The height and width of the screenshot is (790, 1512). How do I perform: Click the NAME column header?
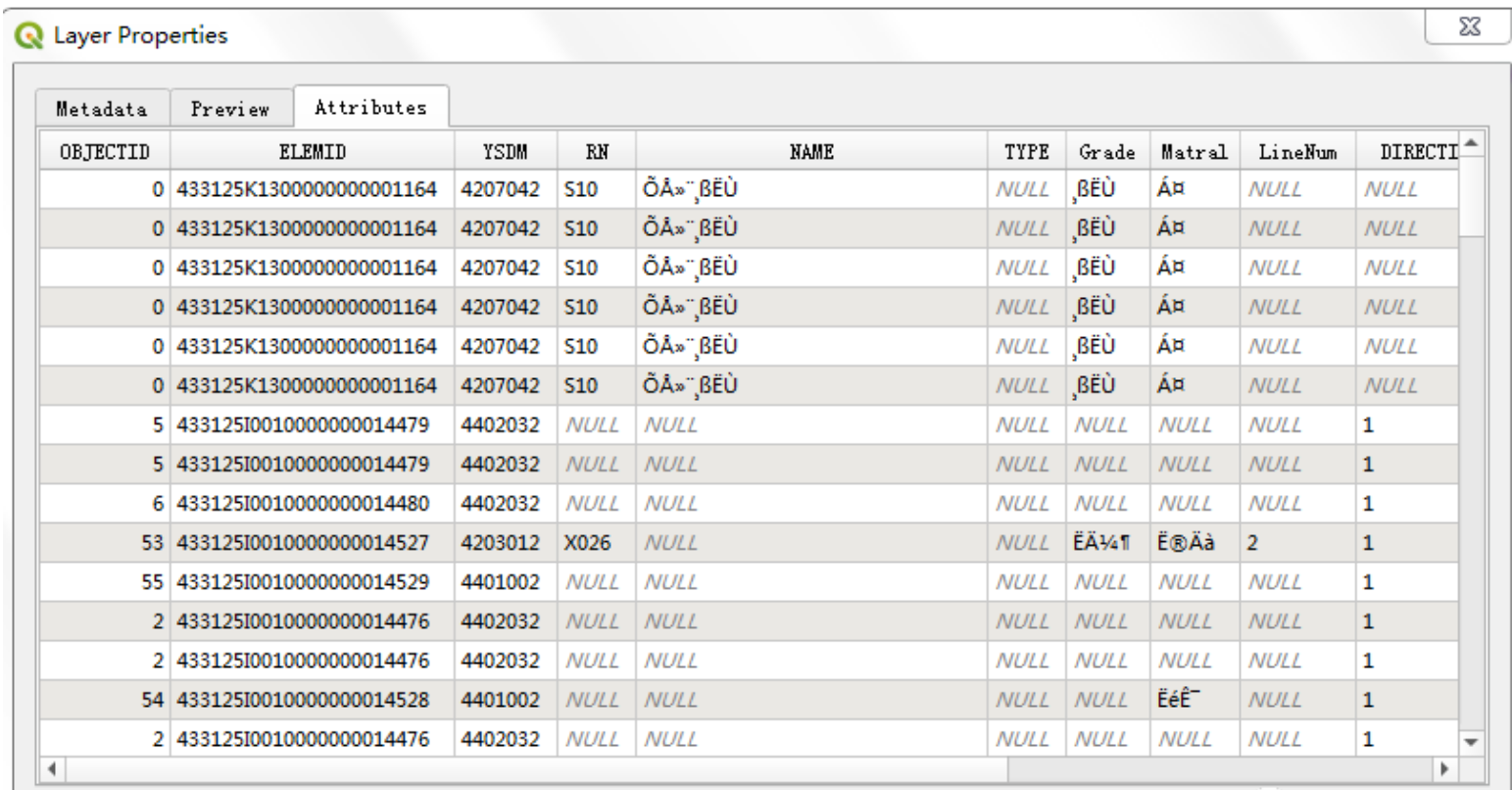(812, 152)
